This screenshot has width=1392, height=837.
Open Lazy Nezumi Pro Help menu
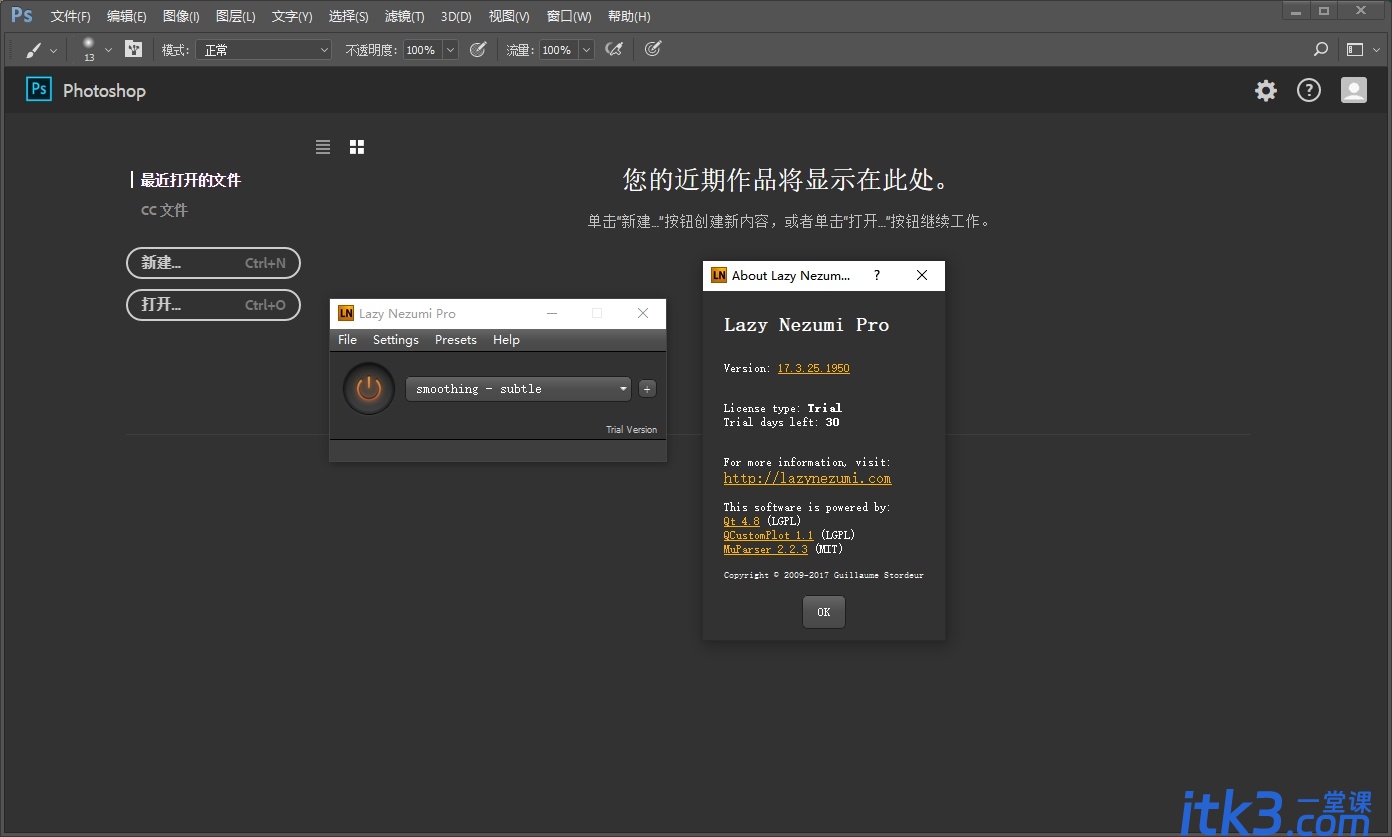point(506,340)
